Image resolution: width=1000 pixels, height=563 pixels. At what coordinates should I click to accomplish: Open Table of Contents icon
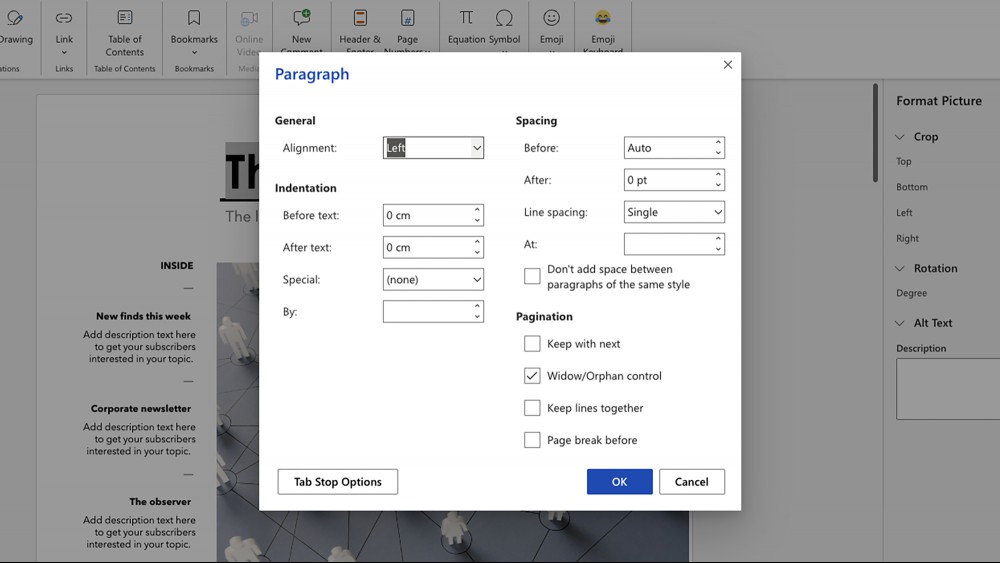pos(125,18)
